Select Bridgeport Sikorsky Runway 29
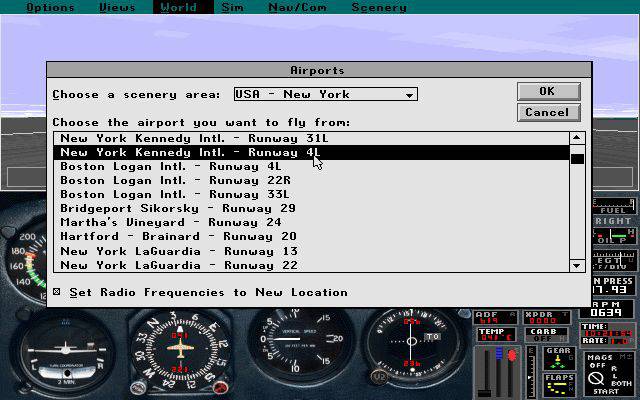Image resolution: width=640 pixels, height=400 pixels. click(x=311, y=208)
